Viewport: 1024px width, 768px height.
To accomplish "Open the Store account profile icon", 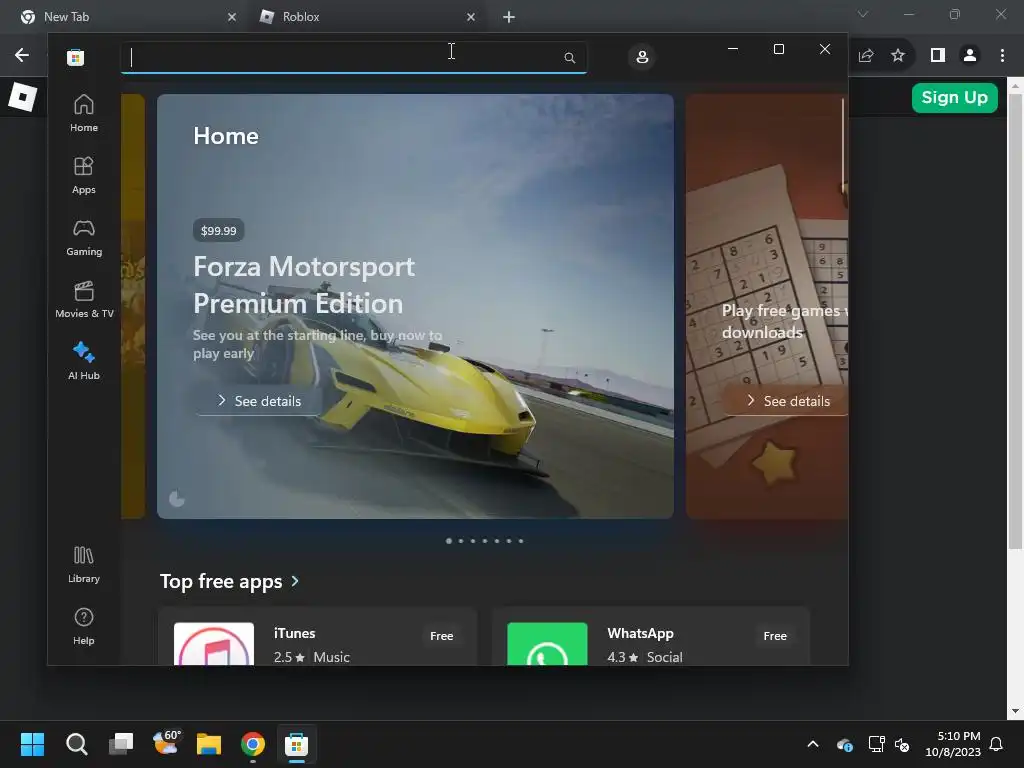I will (642, 57).
